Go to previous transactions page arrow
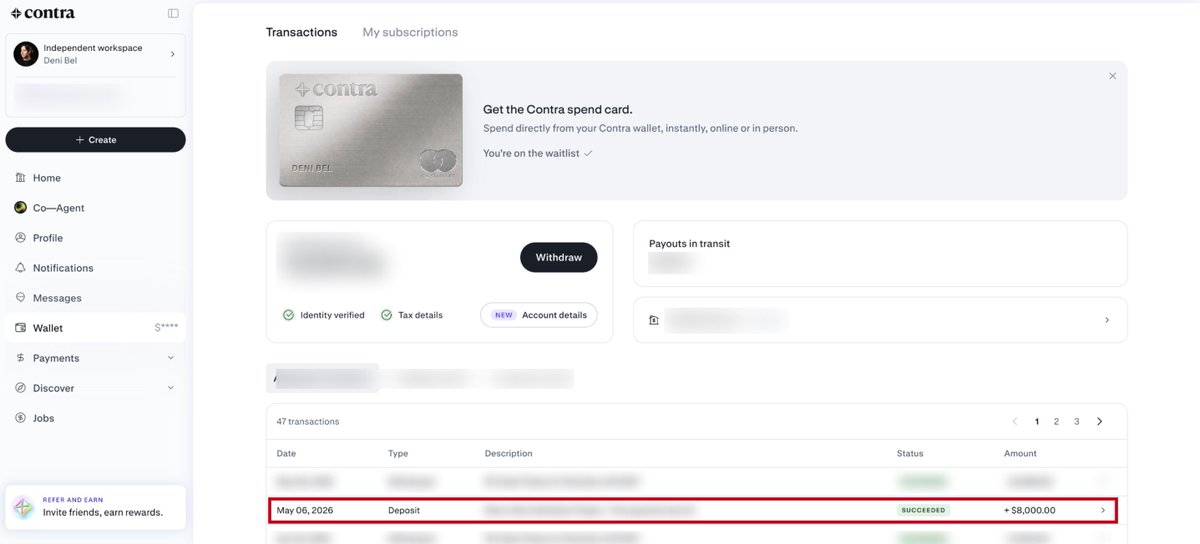Image resolution: width=1200 pixels, height=544 pixels. click(x=1015, y=422)
